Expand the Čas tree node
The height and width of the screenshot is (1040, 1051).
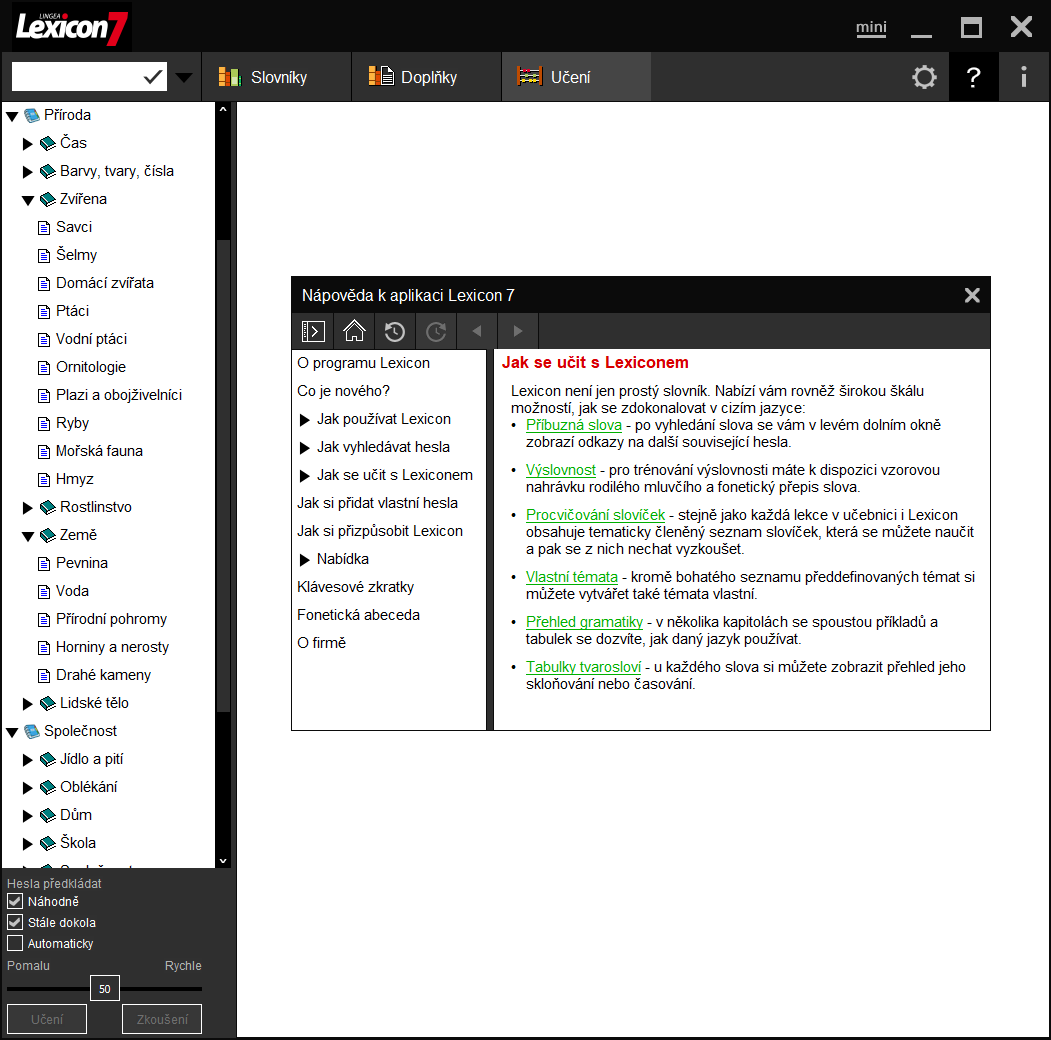27,144
